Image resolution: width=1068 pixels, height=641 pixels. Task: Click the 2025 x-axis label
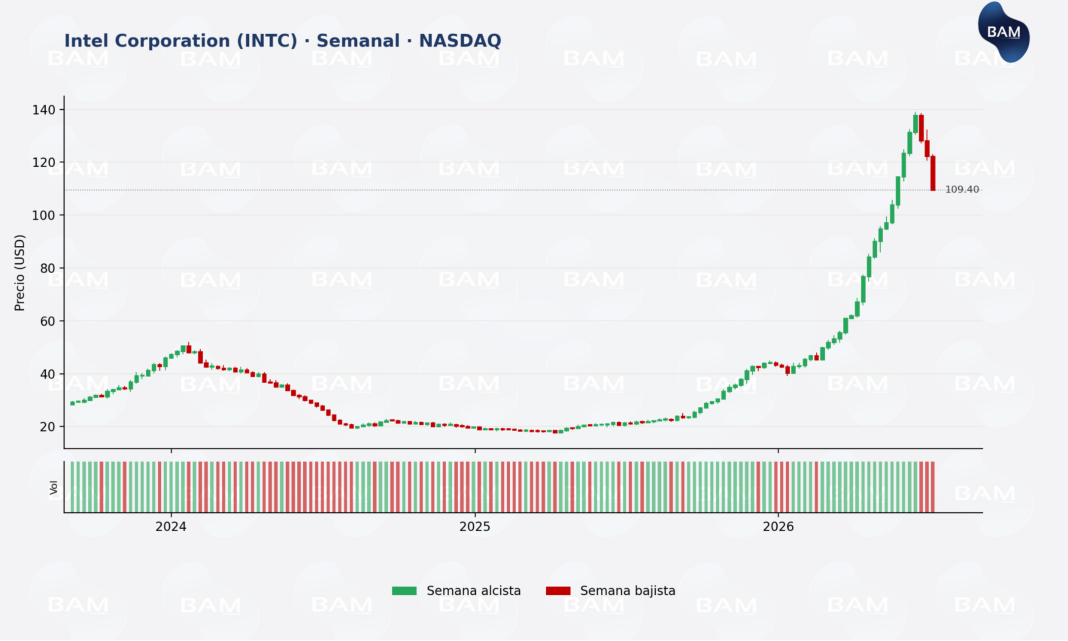point(475,527)
